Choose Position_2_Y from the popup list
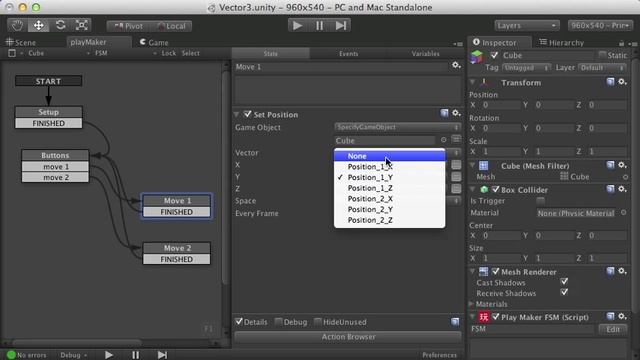 point(389,209)
